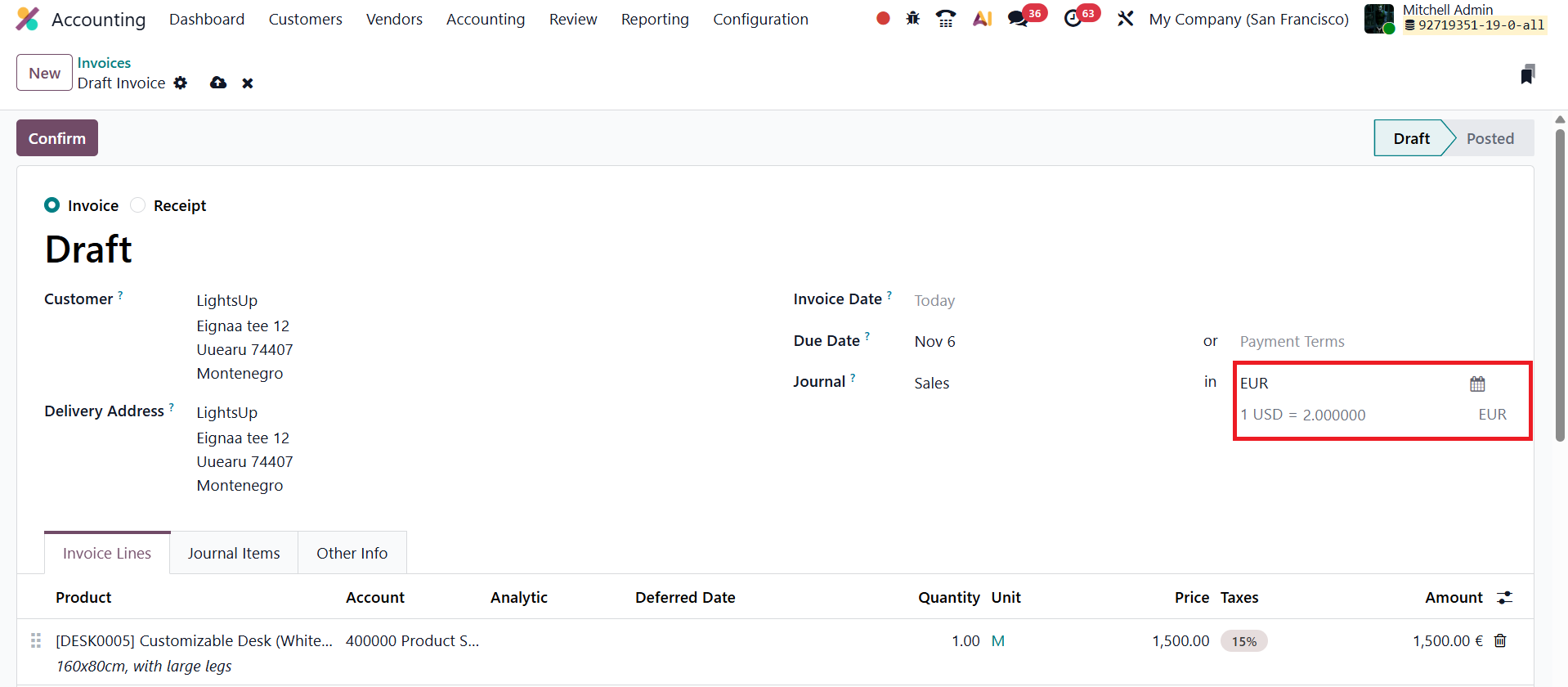The image size is (1568, 687).
Task: Select the Receipt radio button
Action: [138, 205]
